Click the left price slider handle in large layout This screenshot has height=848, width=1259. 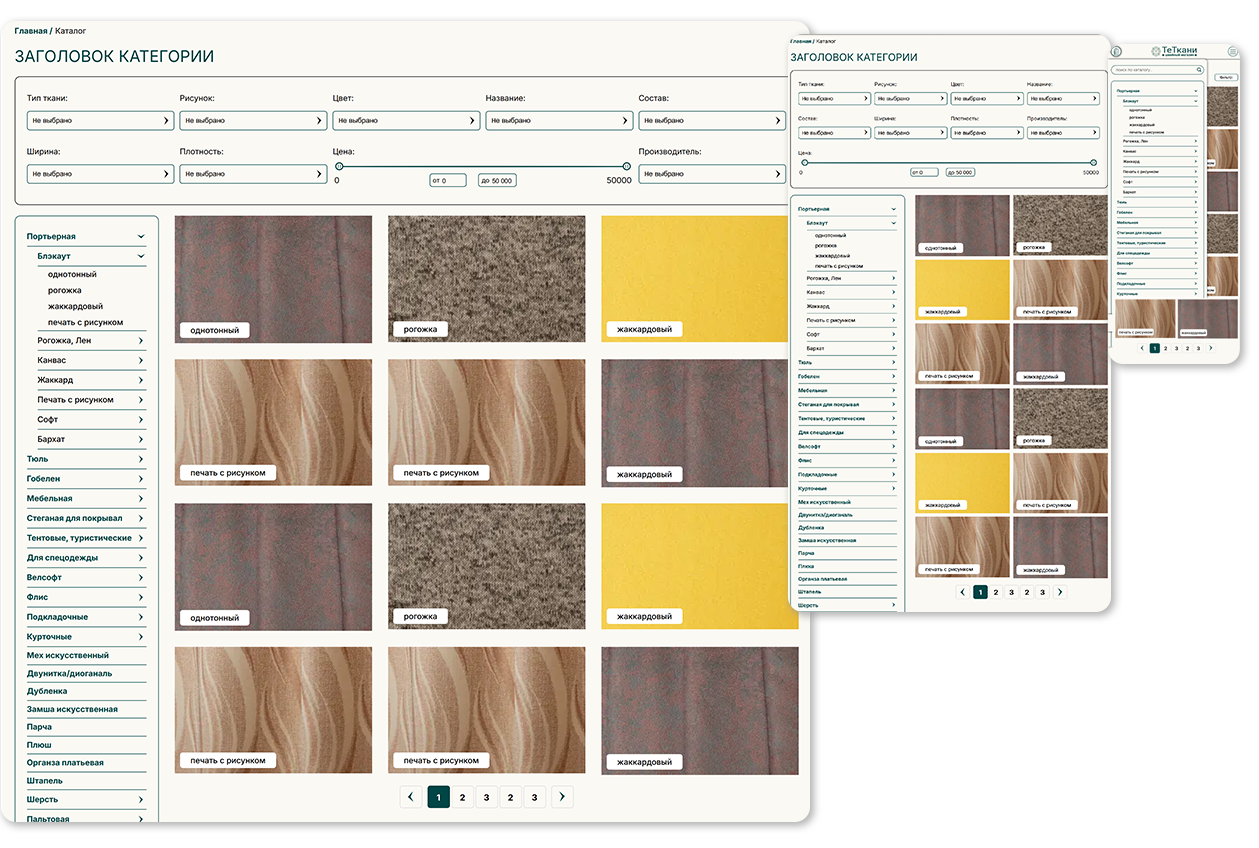tap(339, 166)
